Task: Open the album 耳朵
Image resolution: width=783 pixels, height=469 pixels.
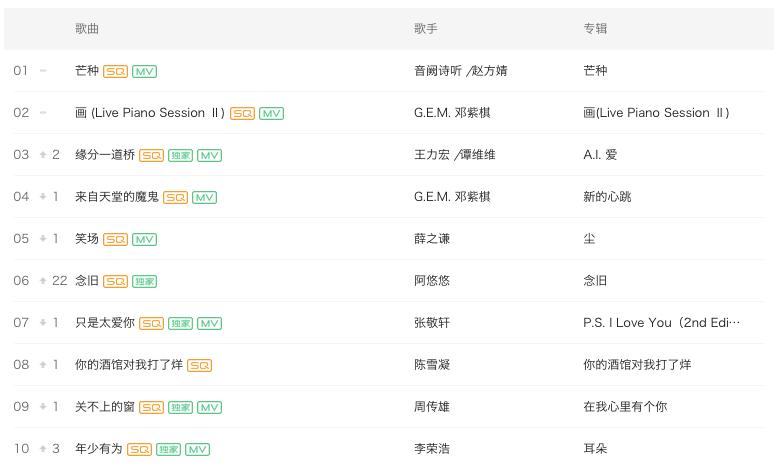Action: [x=595, y=449]
